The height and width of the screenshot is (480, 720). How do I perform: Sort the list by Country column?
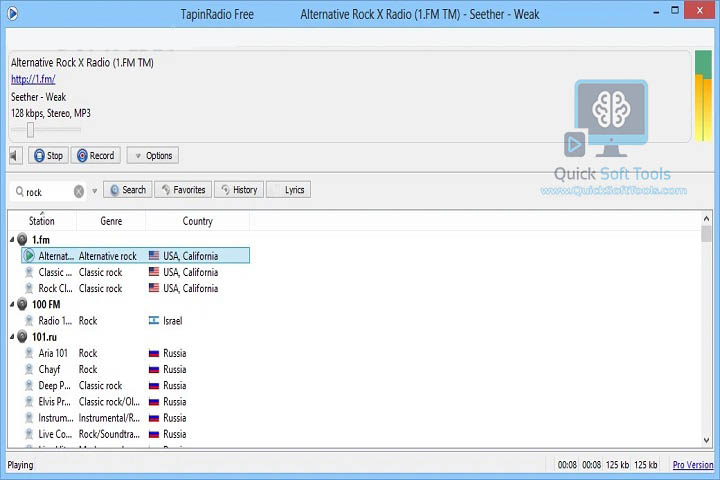click(x=197, y=221)
